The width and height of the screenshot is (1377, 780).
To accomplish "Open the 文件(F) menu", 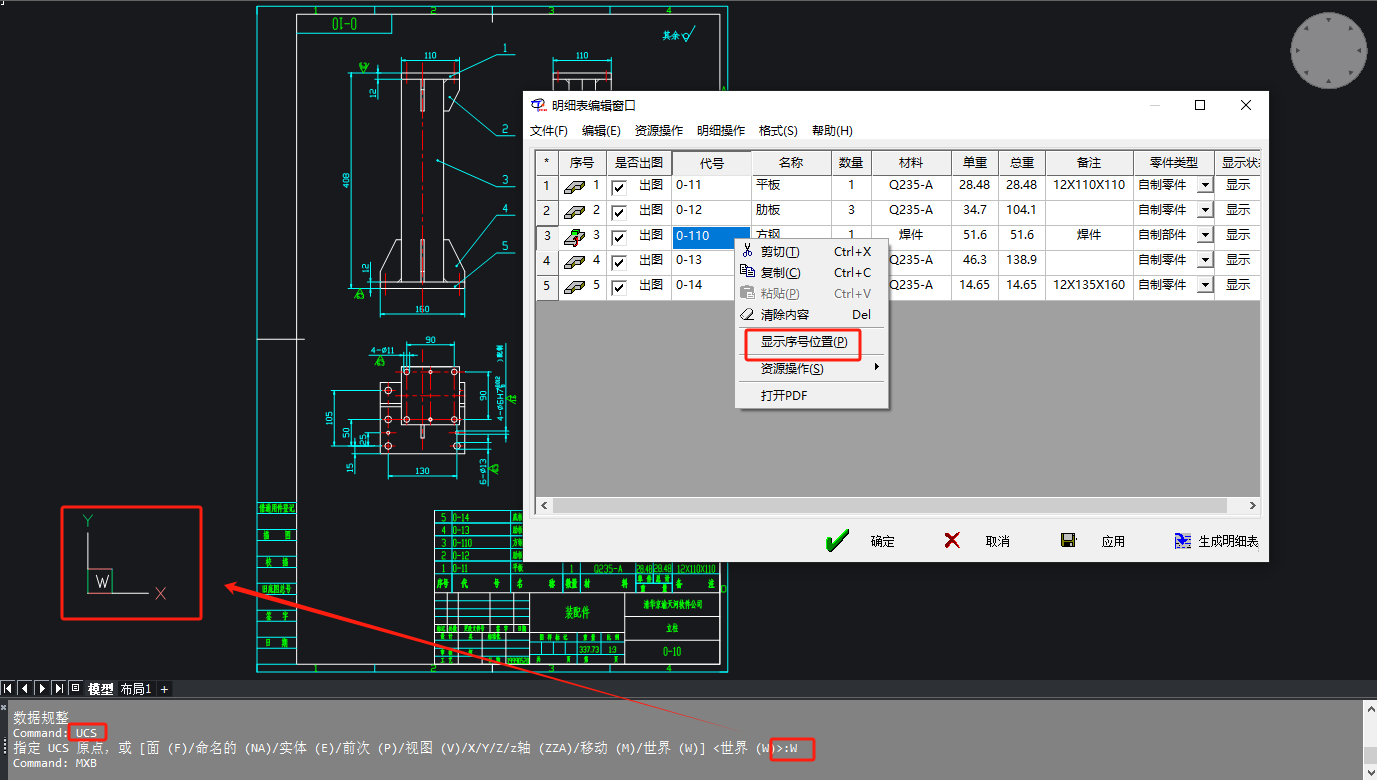I will 549,131.
